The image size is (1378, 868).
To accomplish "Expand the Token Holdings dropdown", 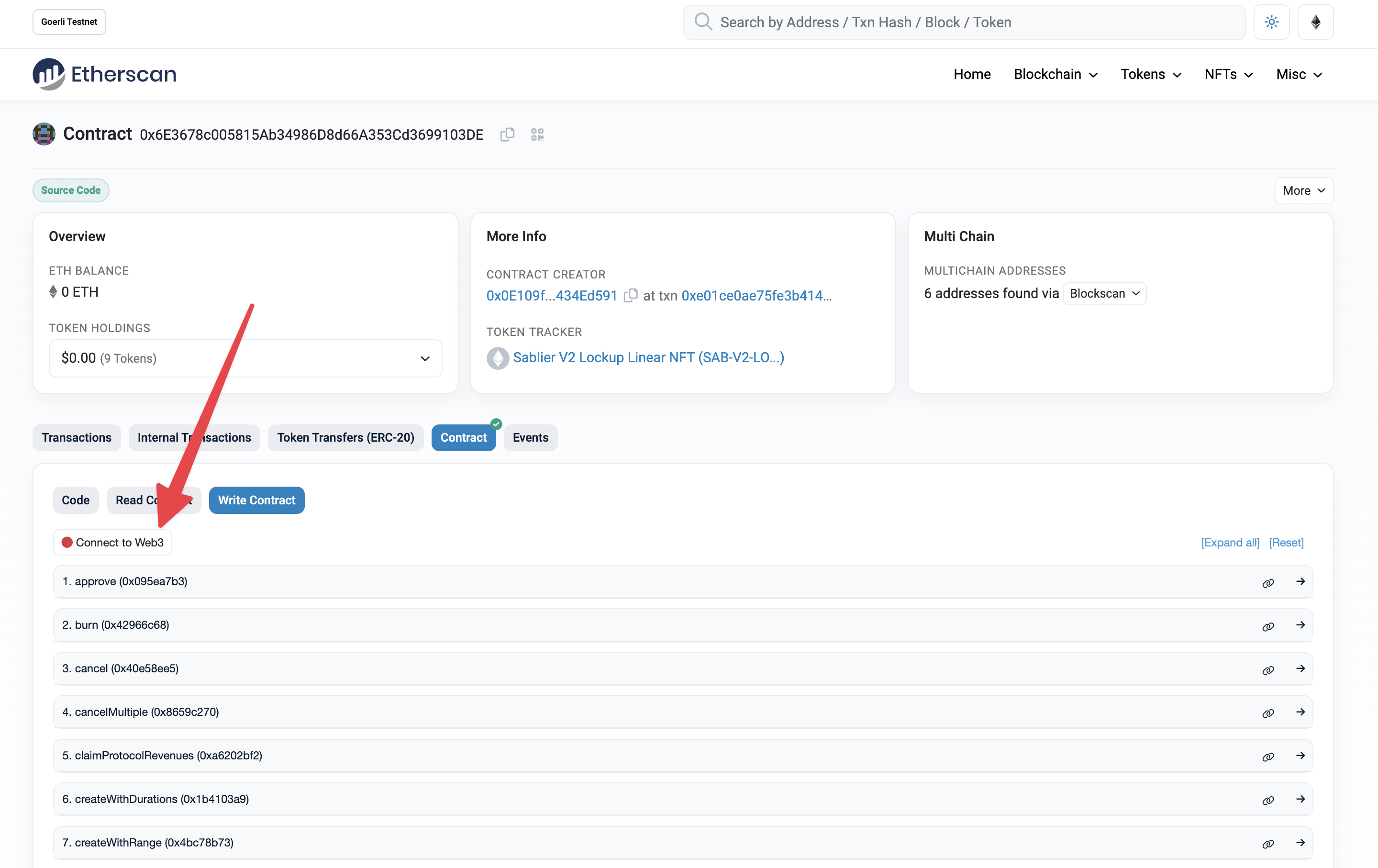I will pos(423,358).
